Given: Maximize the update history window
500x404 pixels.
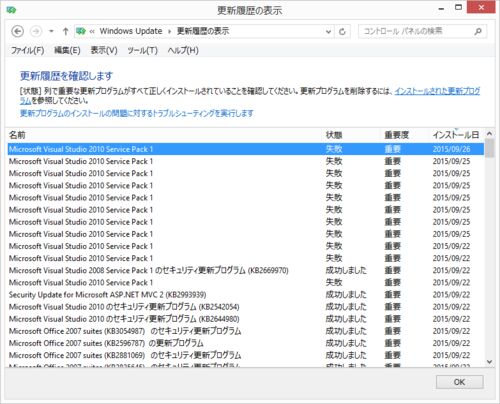Looking at the screenshot, I should click(x=459, y=8).
